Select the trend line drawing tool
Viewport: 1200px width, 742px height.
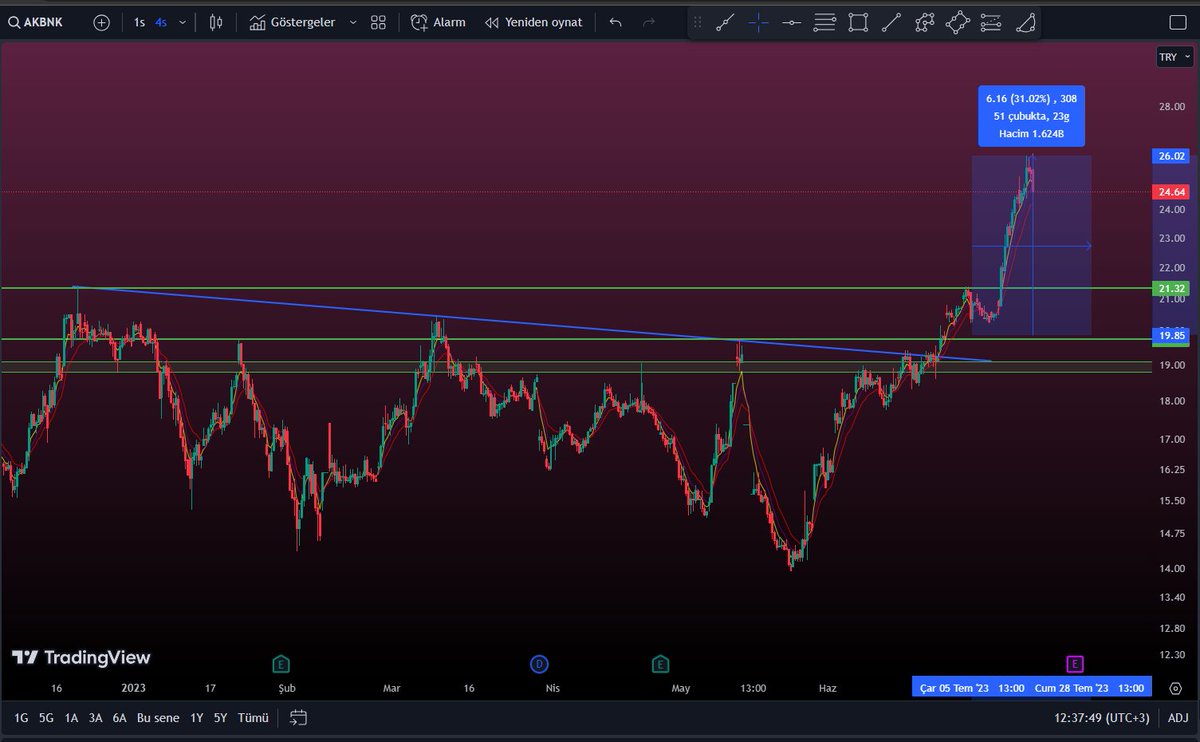pos(726,22)
